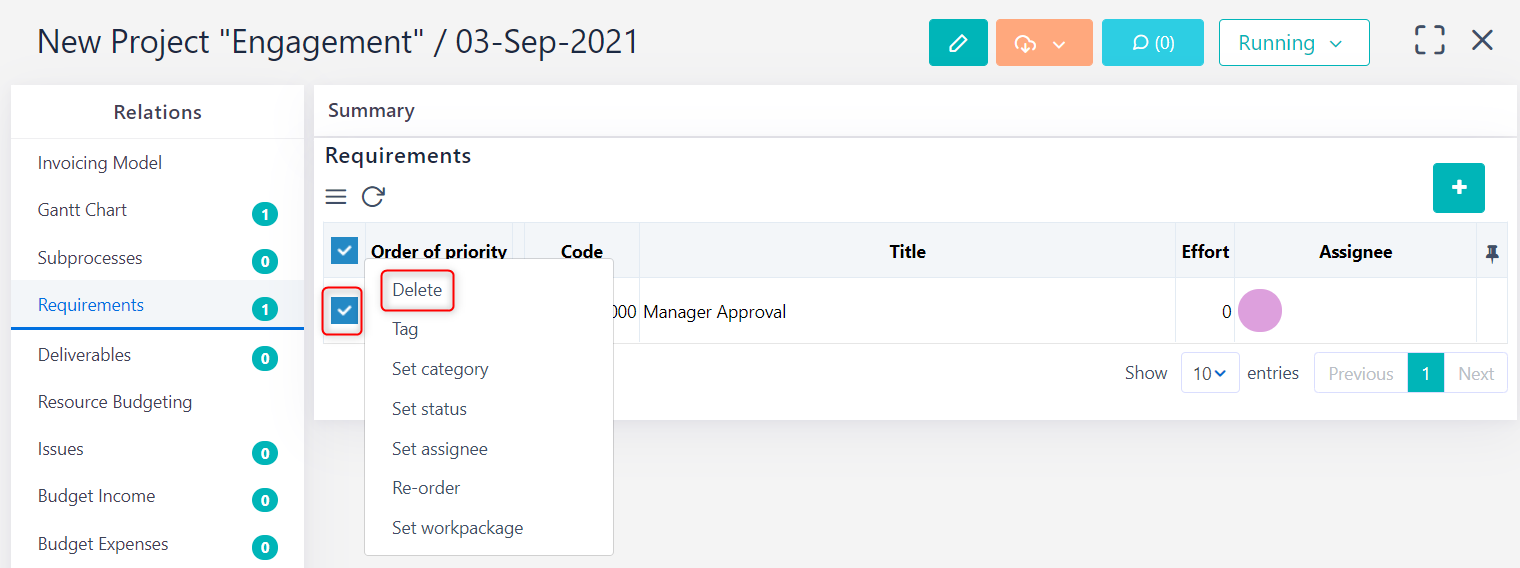Screen dimensions: 1520x568
Task: Toggle the select-all header checkbox
Action: (344, 251)
